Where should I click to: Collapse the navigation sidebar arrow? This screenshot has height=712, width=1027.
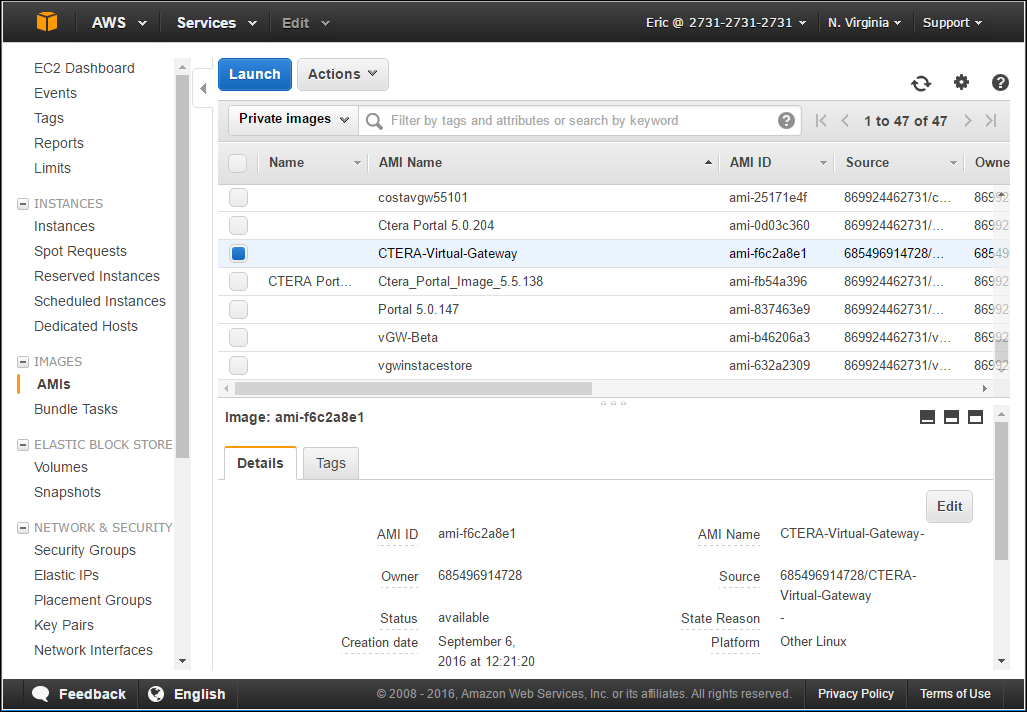(203, 88)
